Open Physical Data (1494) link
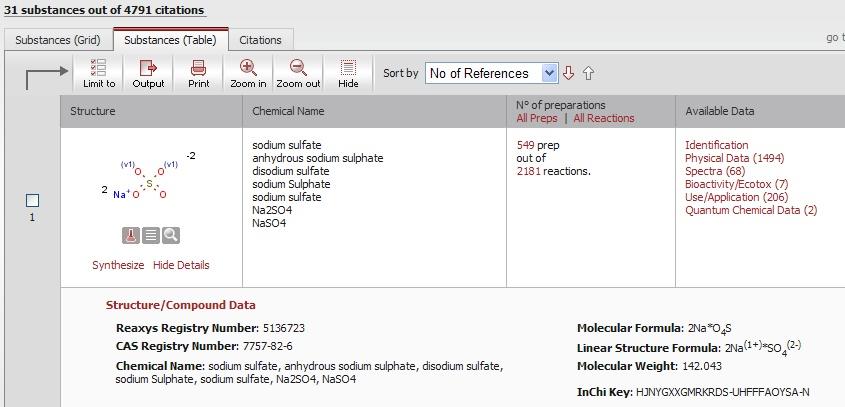Image resolution: width=845 pixels, height=407 pixels. [x=735, y=158]
